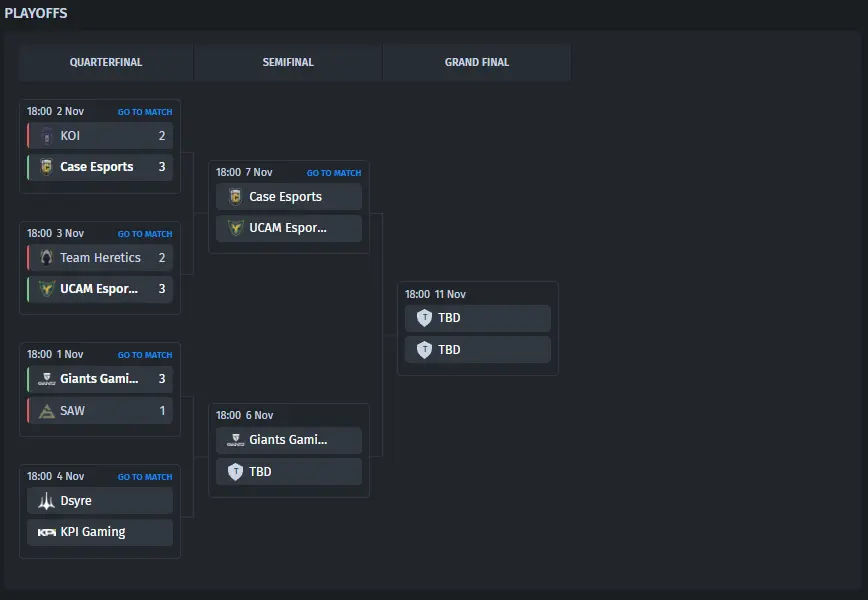Select the GRAND FINAL column header

tap(477, 62)
